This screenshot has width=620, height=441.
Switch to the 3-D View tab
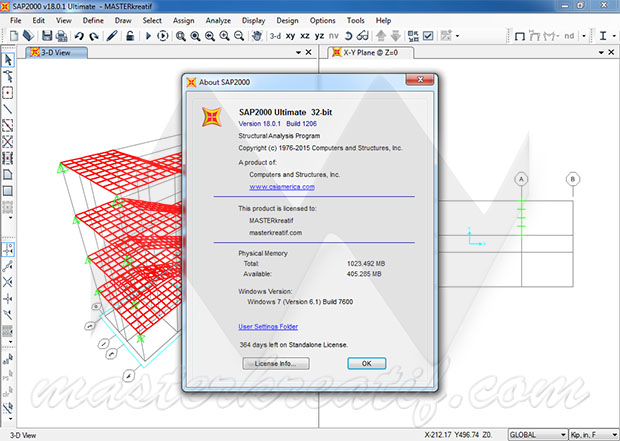(57, 52)
